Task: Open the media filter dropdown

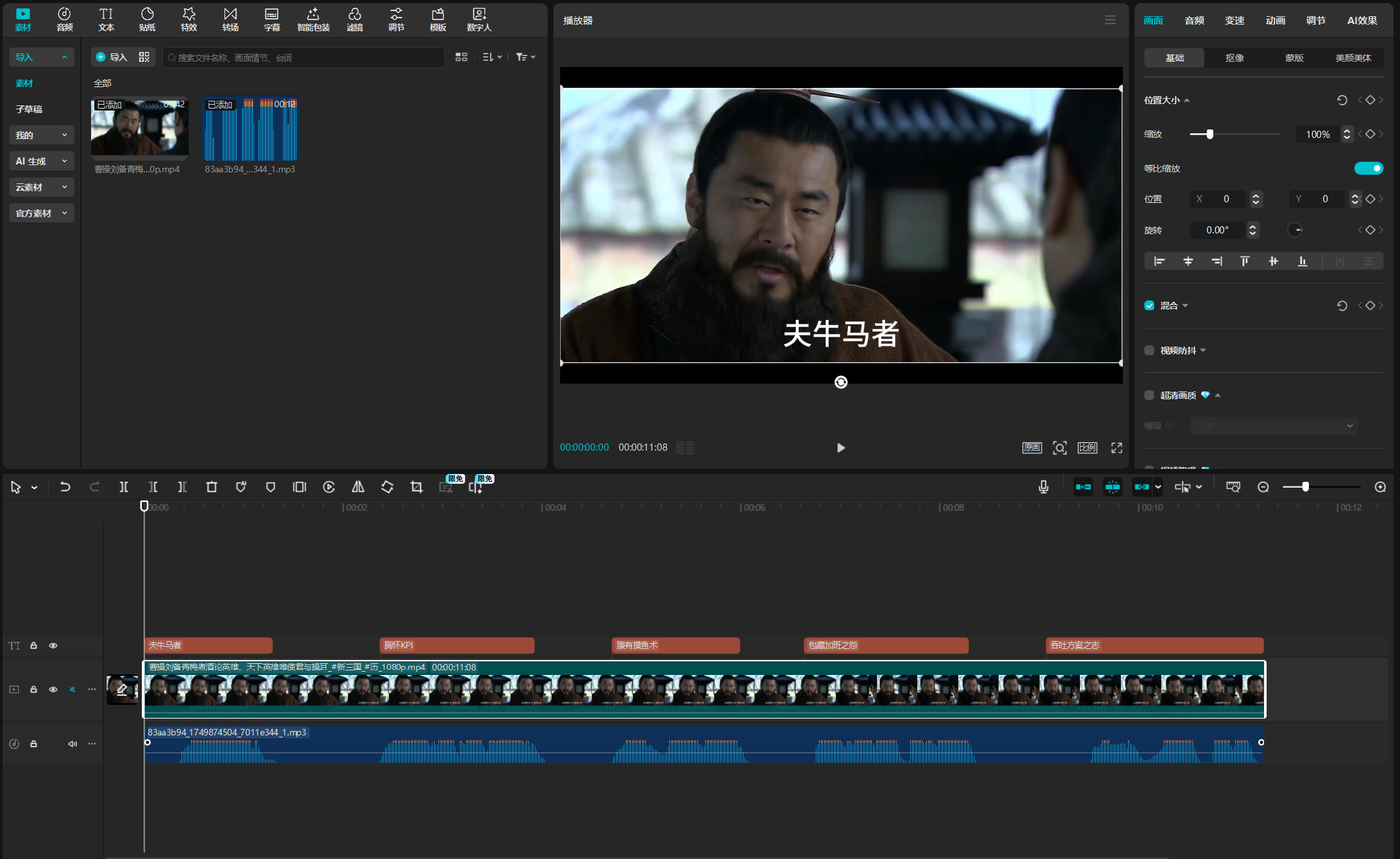Action: [525, 57]
